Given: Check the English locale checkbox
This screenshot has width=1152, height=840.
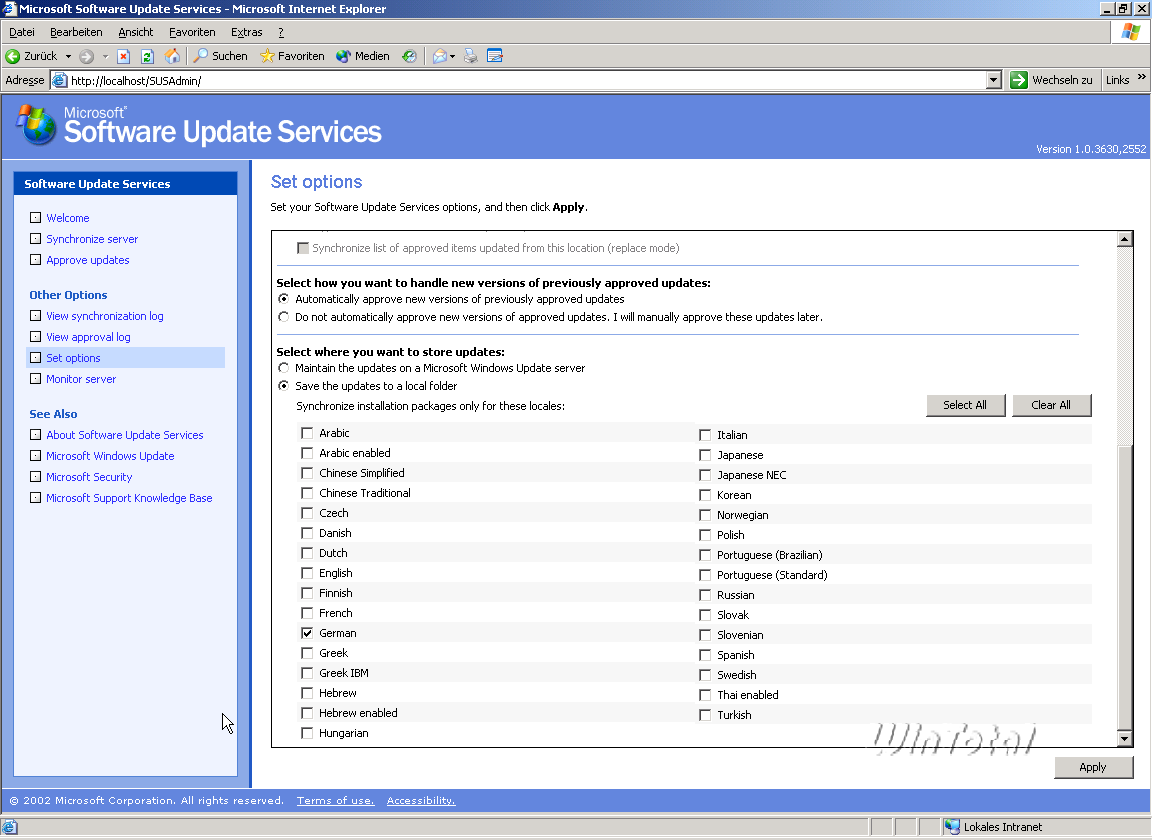Looking at the screenshot, I should click(x=307, y=572).
